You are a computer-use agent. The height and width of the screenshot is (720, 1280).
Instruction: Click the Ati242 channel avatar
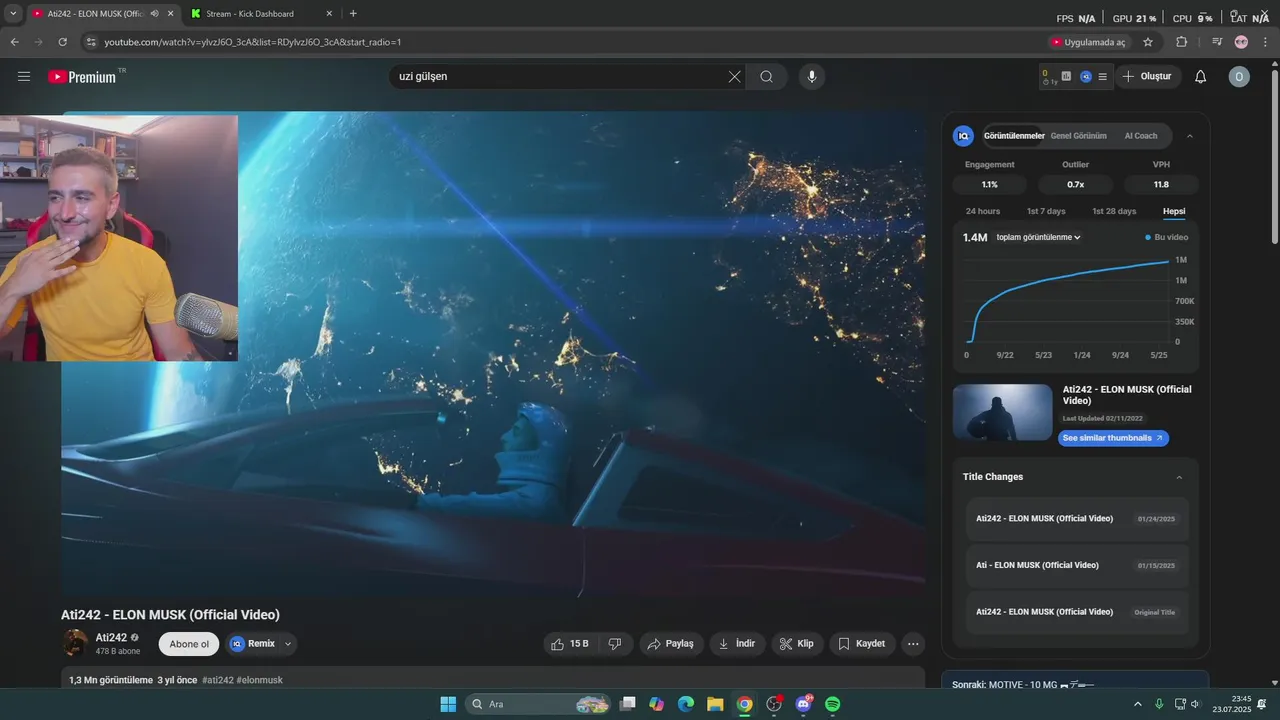point(75,643)
